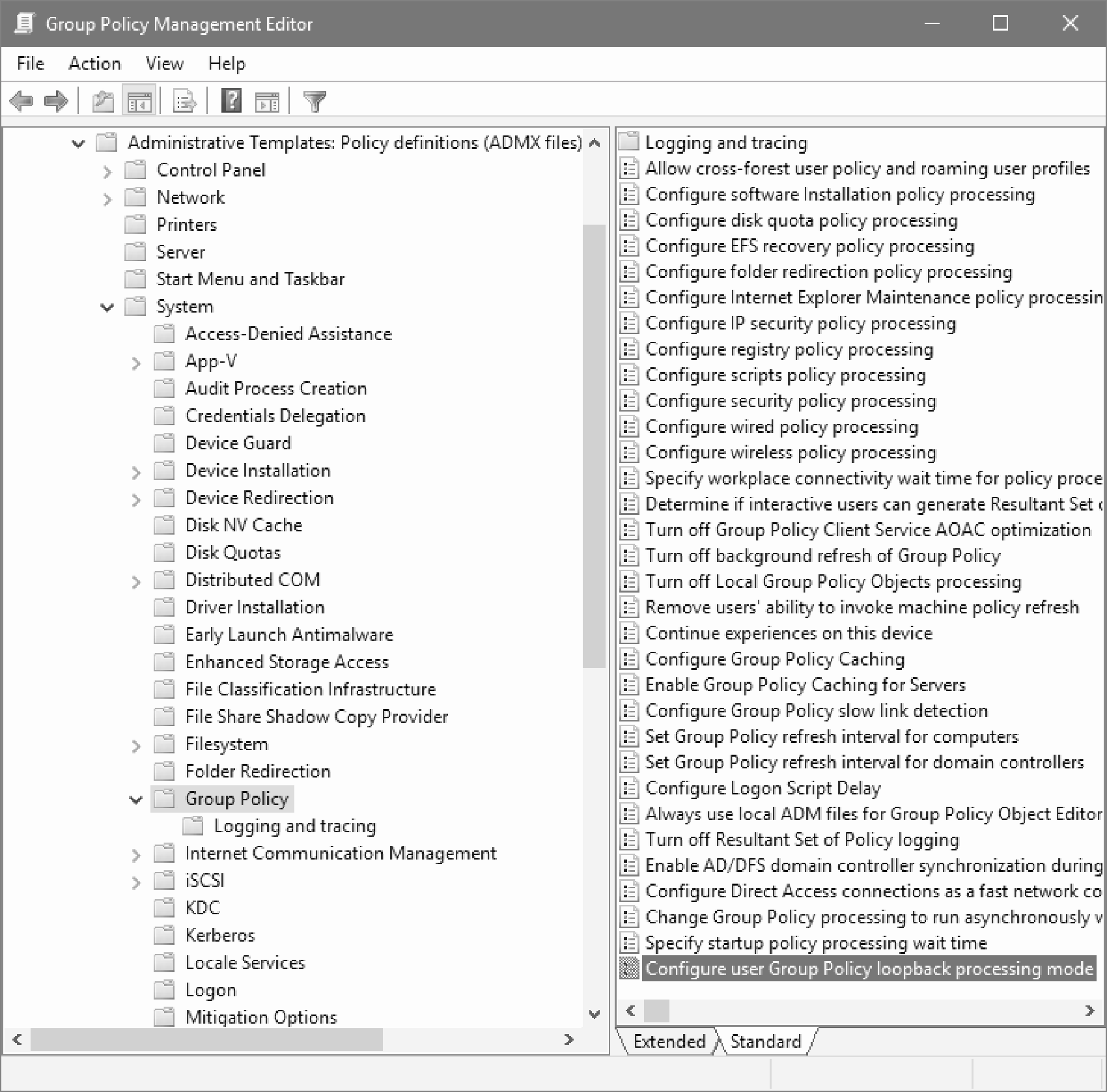Expand the Device Installation node

point(136,471)
